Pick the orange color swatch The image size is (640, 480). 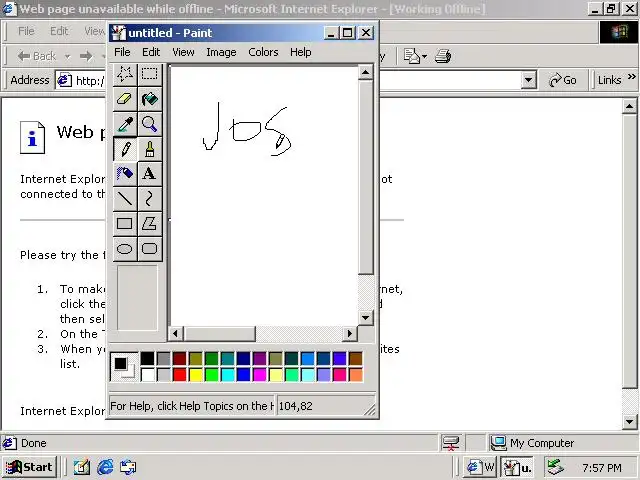(x=356, y=374)
